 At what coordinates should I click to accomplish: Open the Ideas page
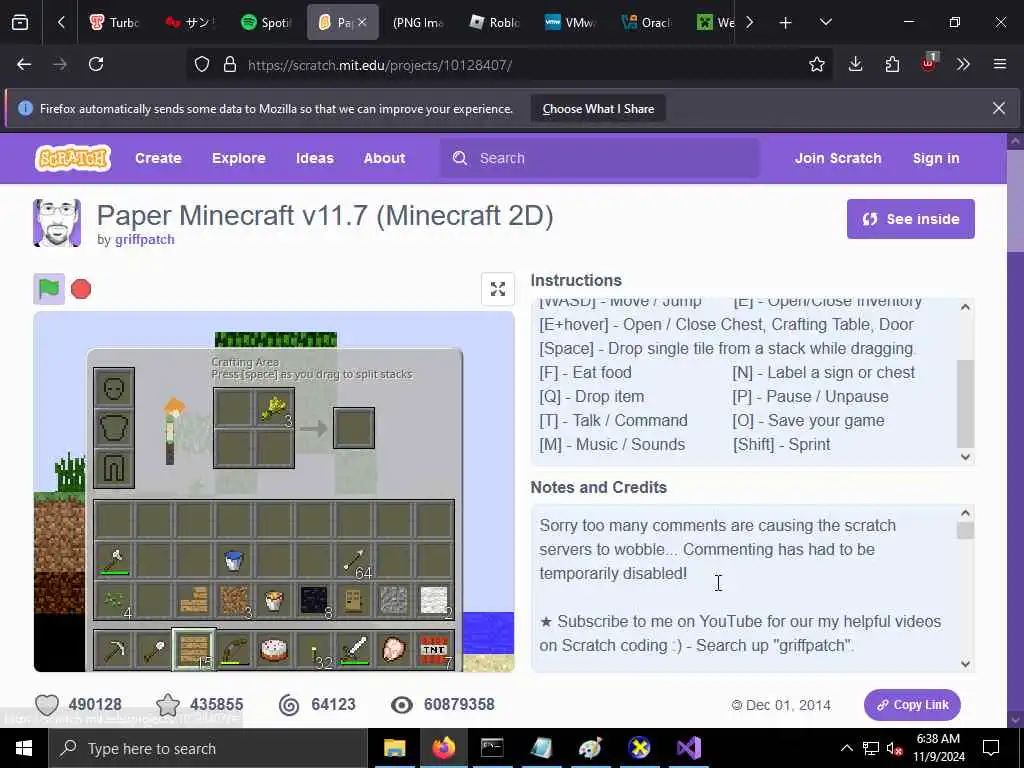click(314, 158)
